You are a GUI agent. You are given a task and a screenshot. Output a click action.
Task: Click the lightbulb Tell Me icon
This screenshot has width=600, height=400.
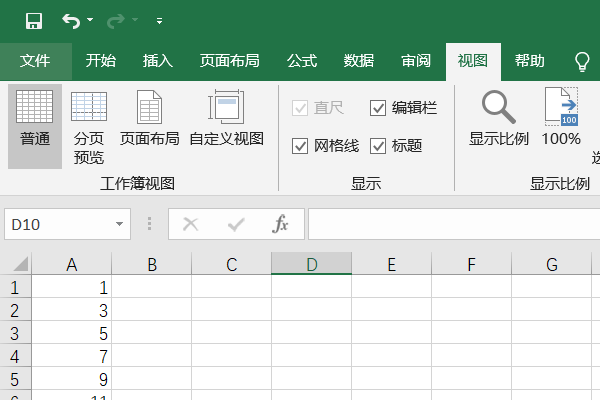582,61
